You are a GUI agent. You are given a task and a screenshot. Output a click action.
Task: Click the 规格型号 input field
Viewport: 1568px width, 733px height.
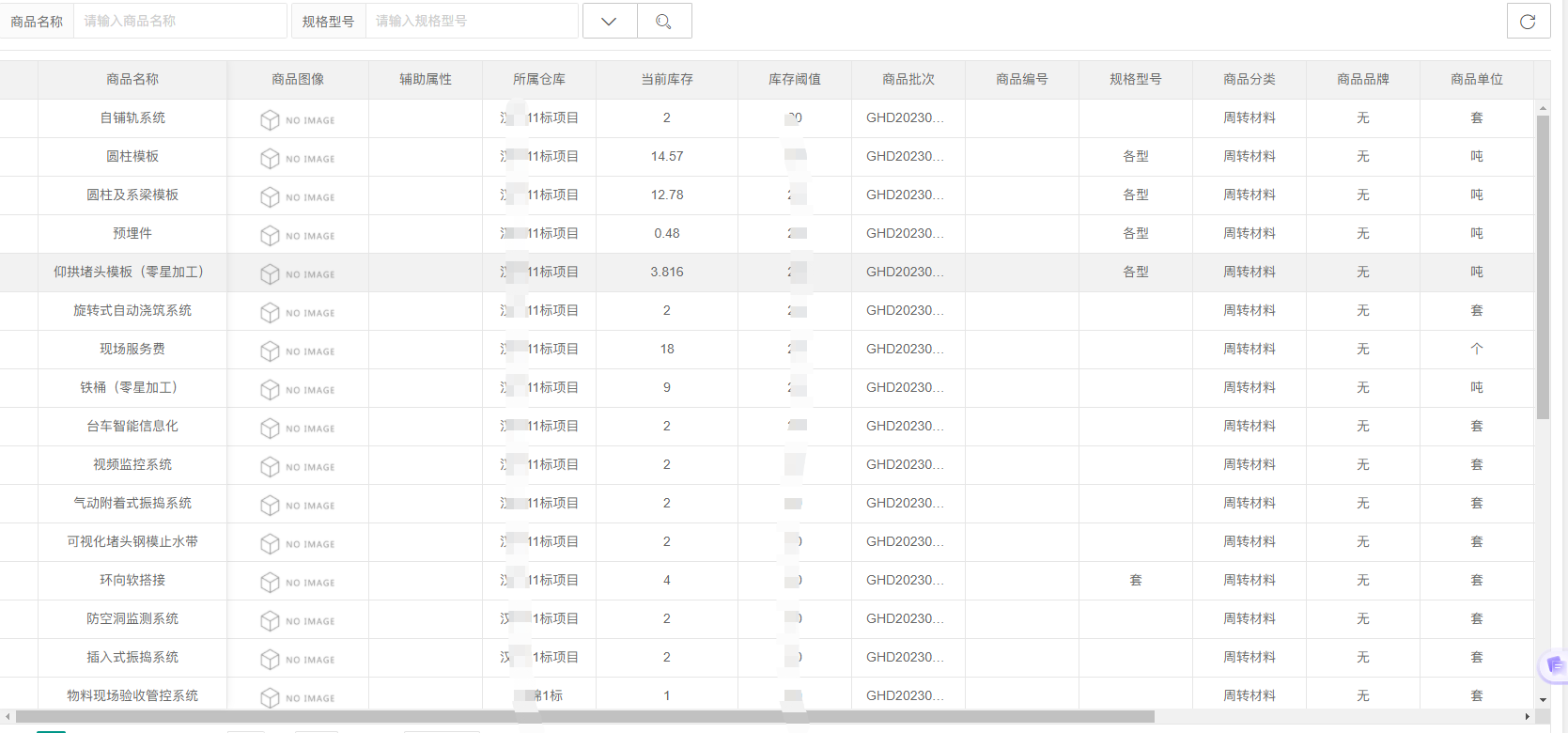tap(471, 21)
